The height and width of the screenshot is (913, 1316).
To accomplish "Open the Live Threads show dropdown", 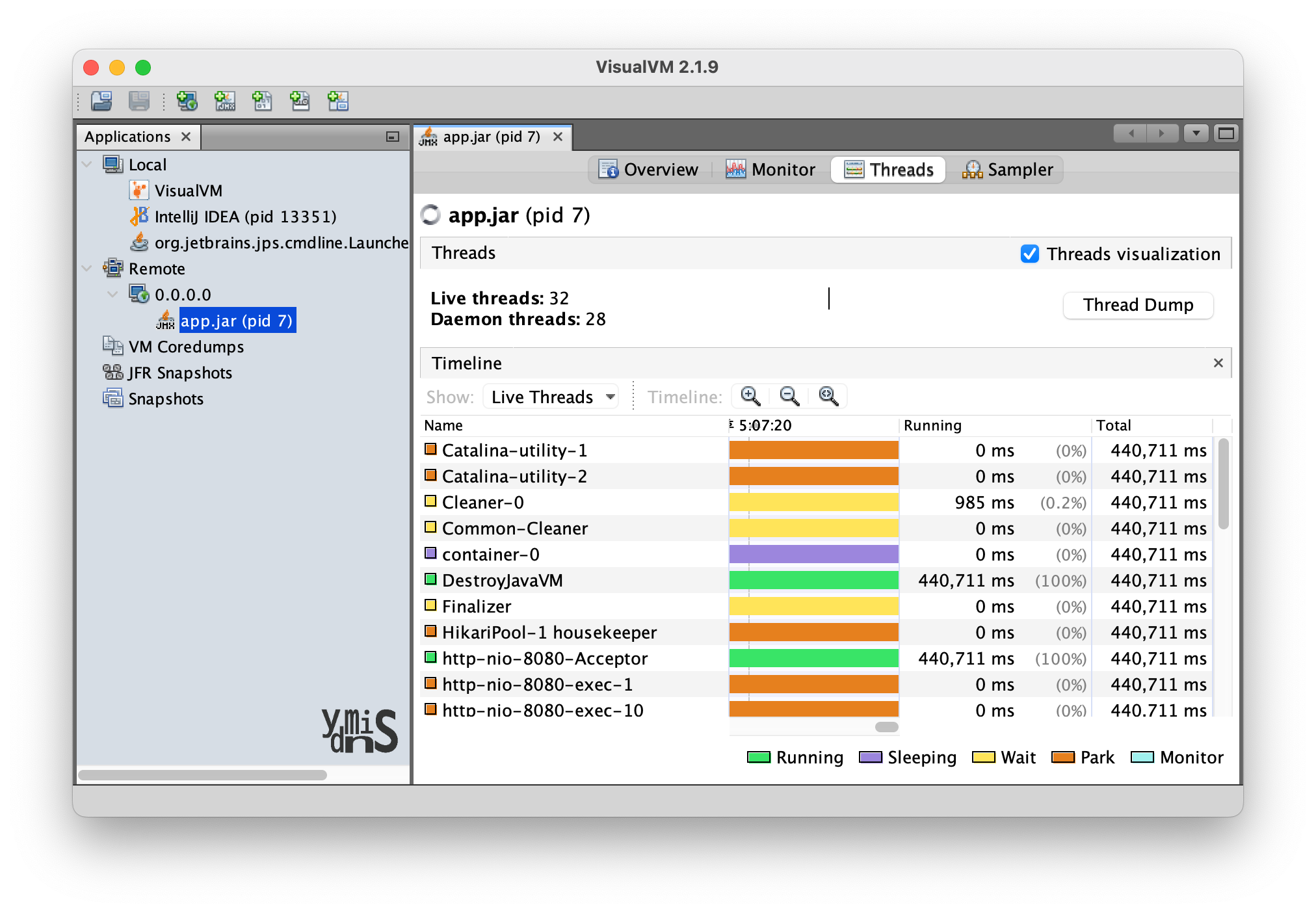I will (x=551, y=397).
